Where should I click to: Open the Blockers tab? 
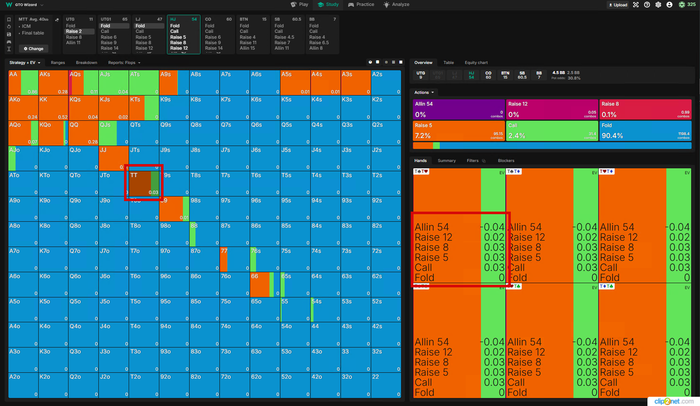tap(505, 160)
